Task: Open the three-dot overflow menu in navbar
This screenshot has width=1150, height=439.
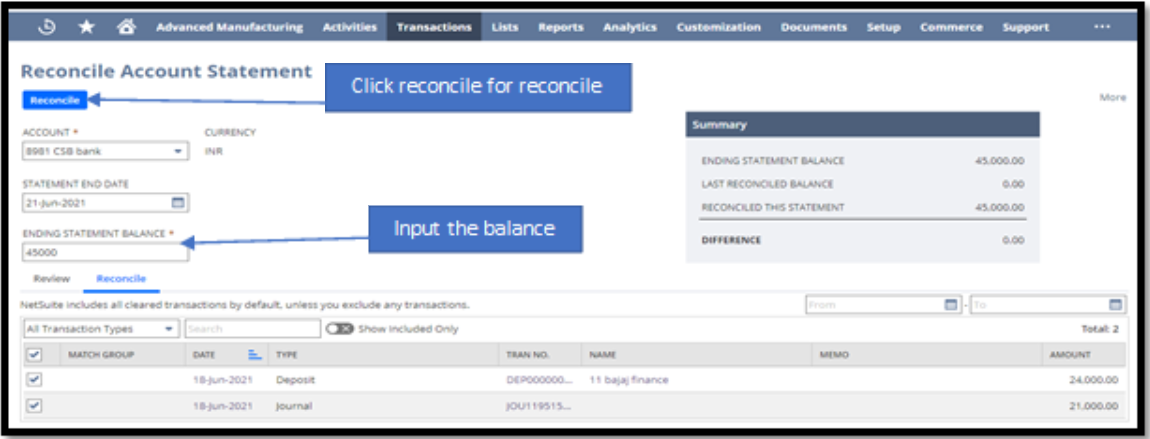Action: [x=1102, y=27]
